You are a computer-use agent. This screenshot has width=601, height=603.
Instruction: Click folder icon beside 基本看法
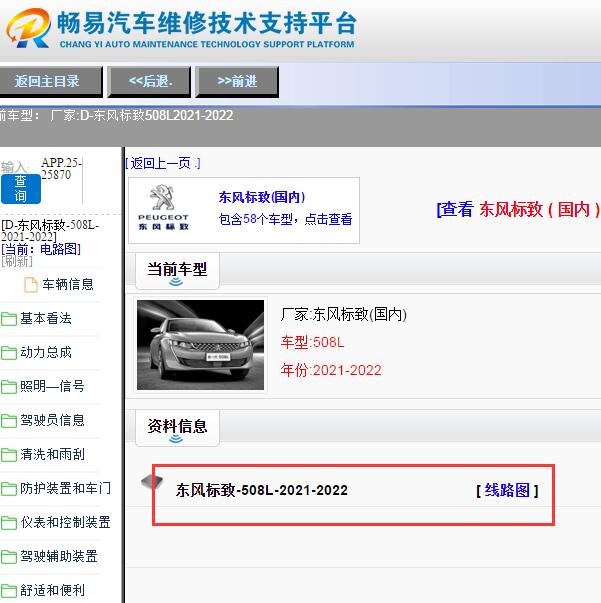click(8, 319)
